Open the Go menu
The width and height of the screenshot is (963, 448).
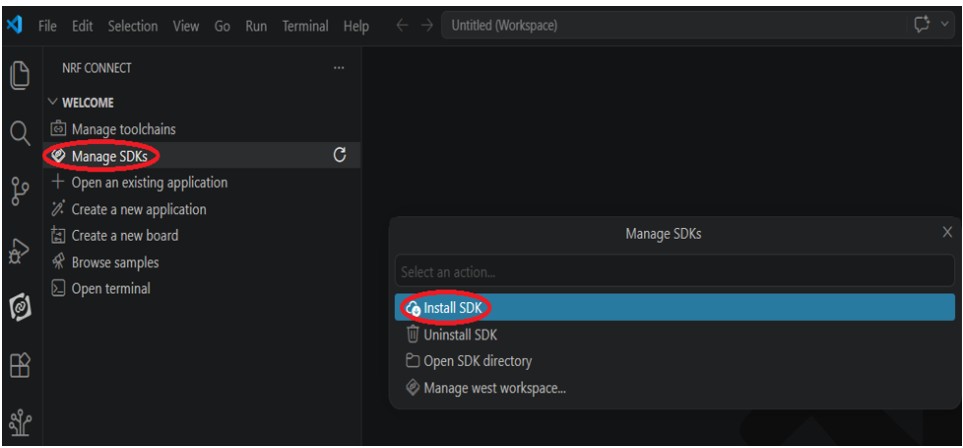tap(222, 26)
